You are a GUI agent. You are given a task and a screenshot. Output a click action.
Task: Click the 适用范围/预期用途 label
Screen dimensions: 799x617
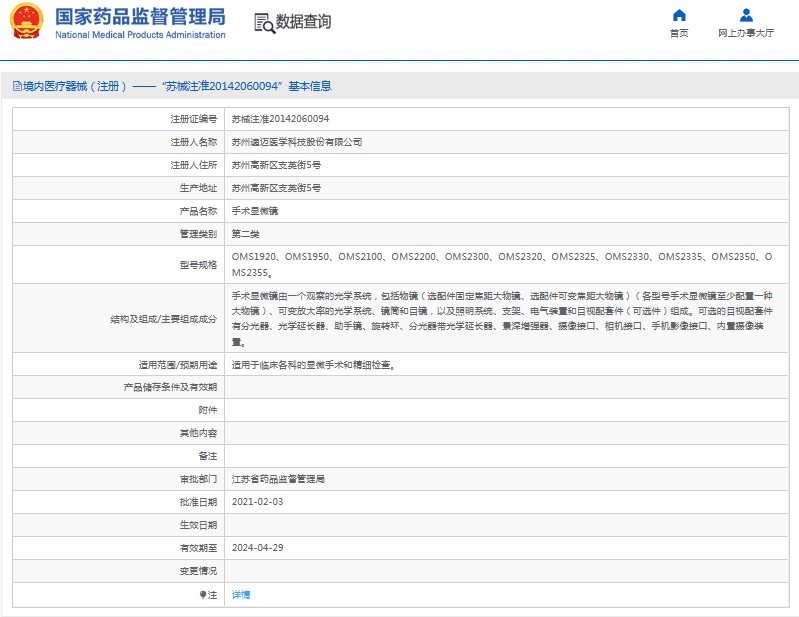tap(178, 365)
